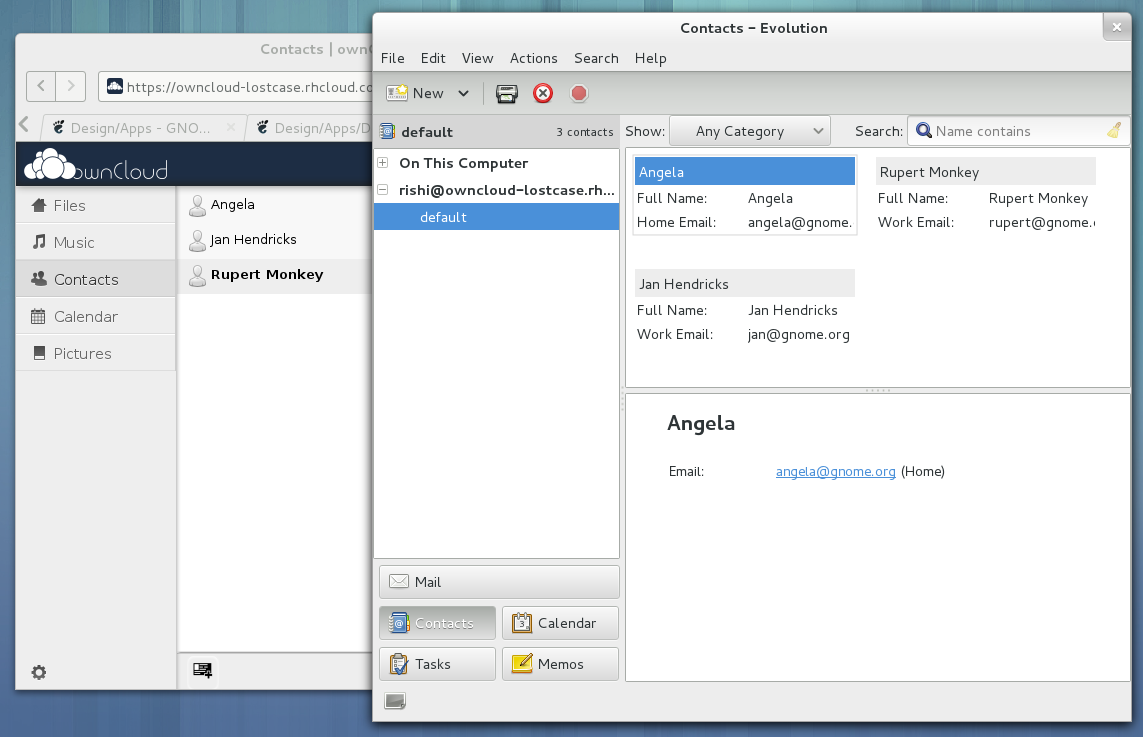Switch to the Calendar view button
1143x737 pixels.
pos(560,623)
